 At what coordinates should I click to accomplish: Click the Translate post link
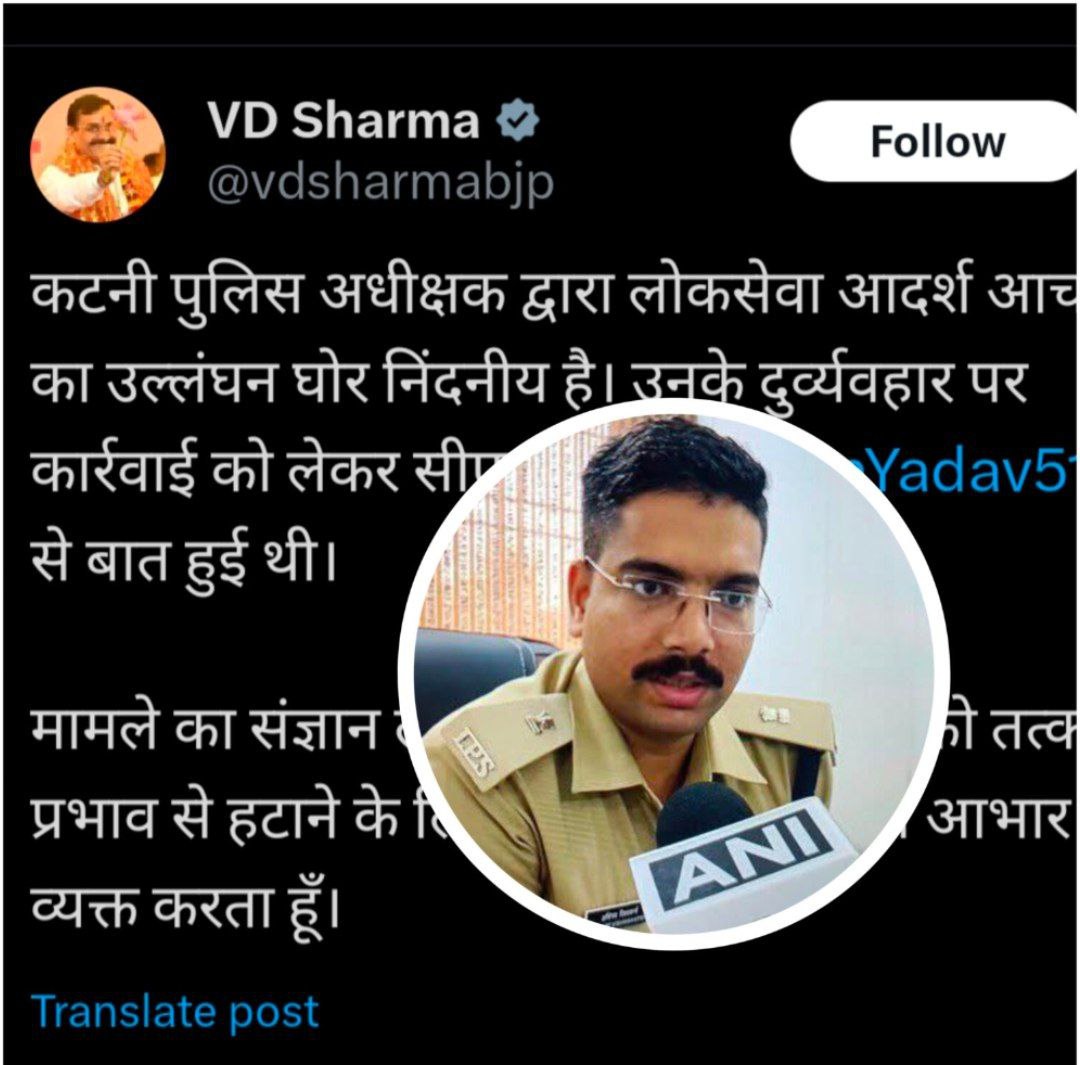click(x=175, y=1012)
